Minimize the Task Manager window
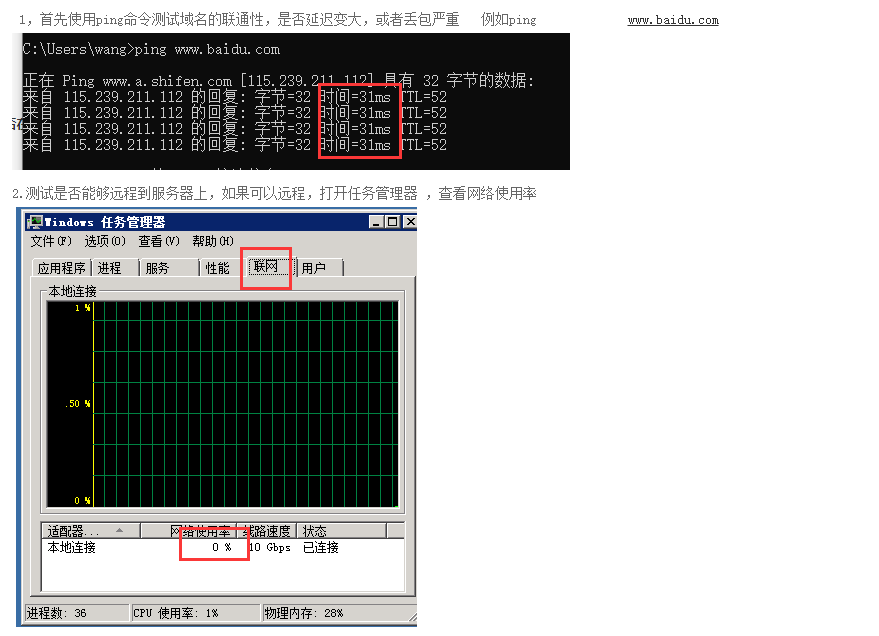Screen dimensions: 879x636 click(x=376, y=222)
